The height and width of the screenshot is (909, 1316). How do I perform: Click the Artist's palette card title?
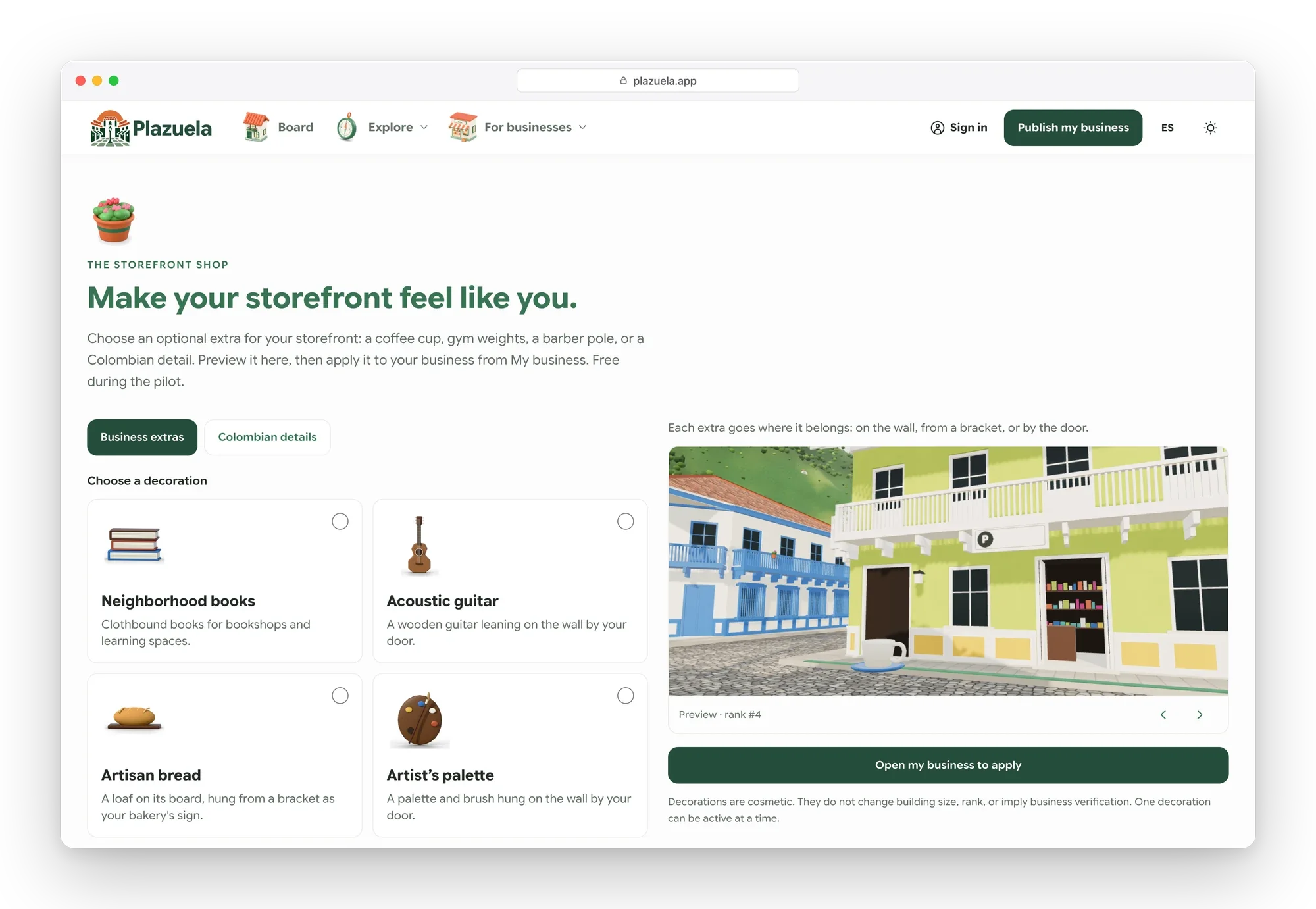[440, 775]
